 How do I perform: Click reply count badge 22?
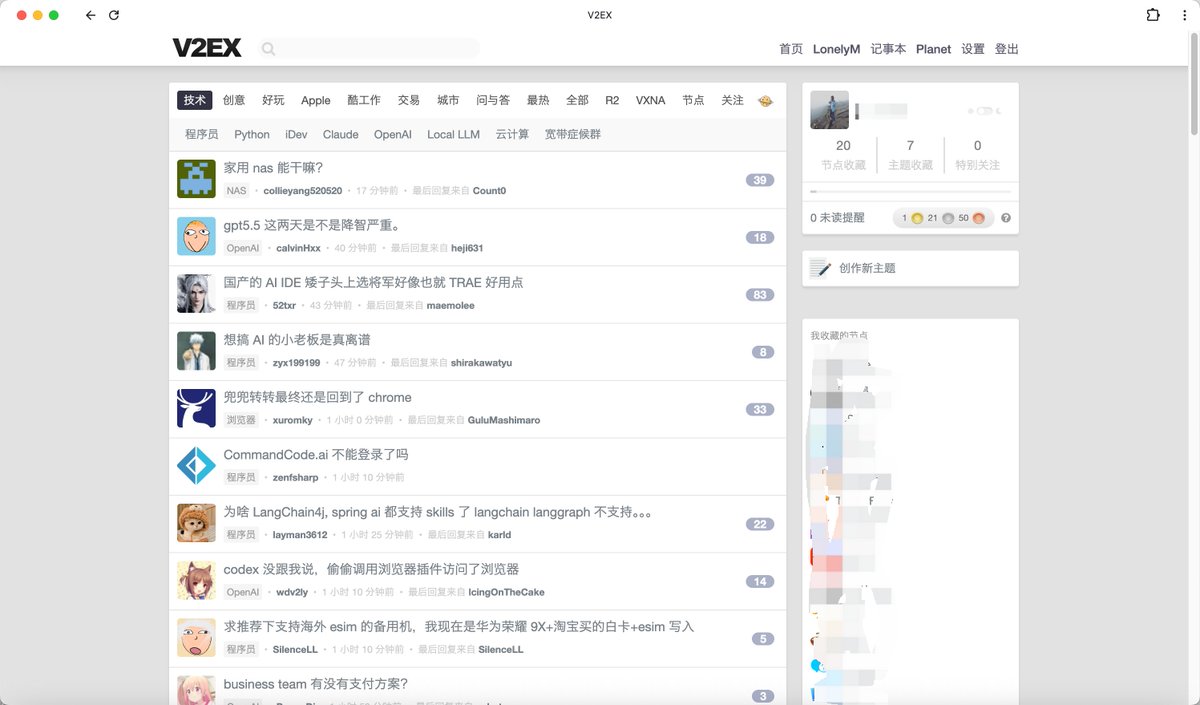(760, 524)
